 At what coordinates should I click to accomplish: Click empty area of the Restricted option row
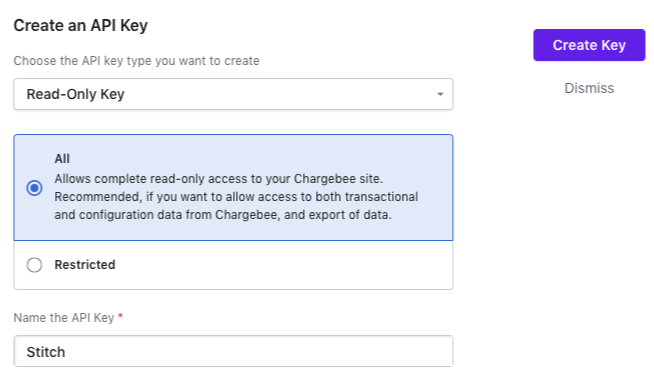[284, 265]
